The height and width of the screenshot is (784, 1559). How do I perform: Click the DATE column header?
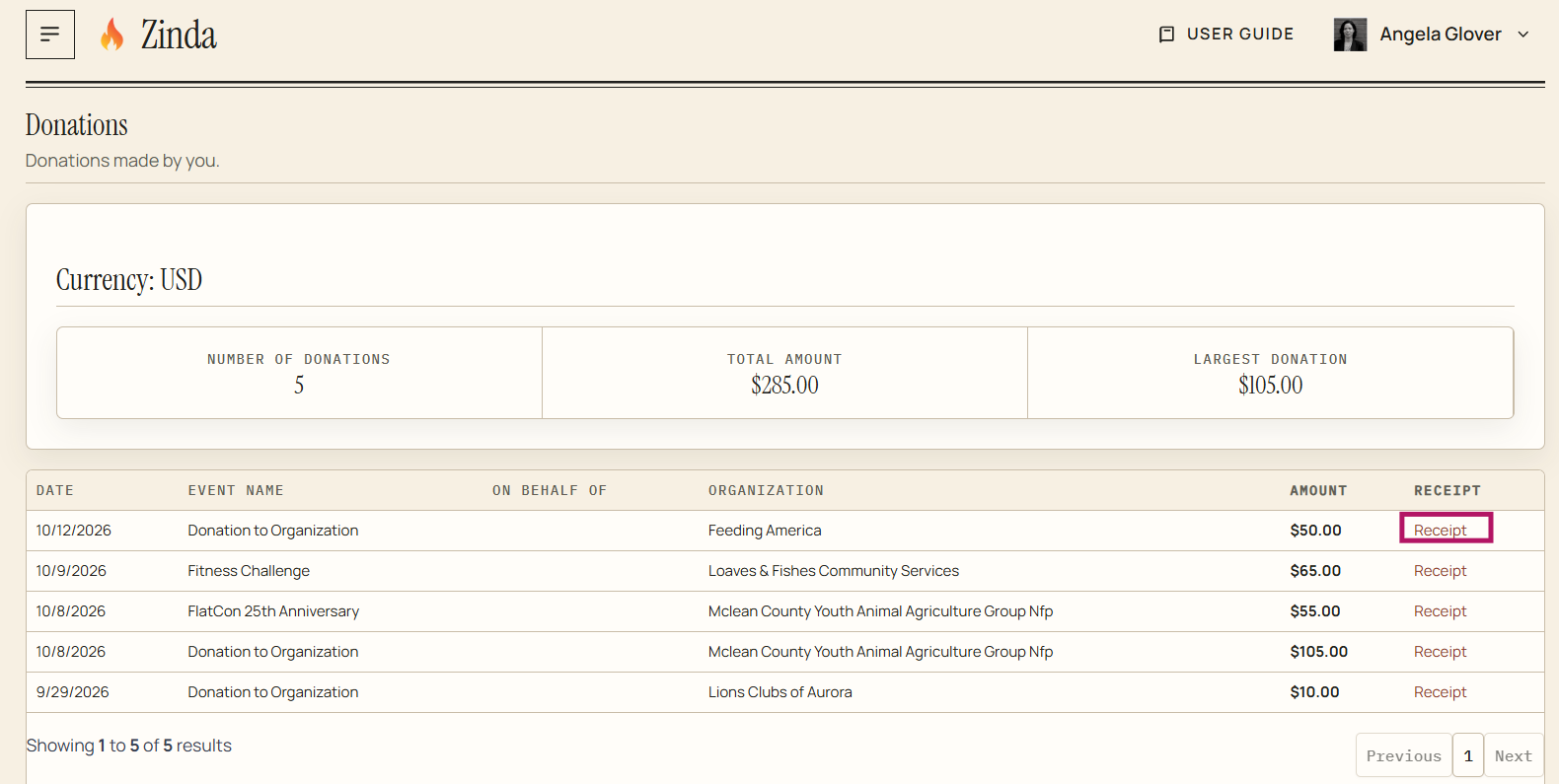tap(55, 490)
